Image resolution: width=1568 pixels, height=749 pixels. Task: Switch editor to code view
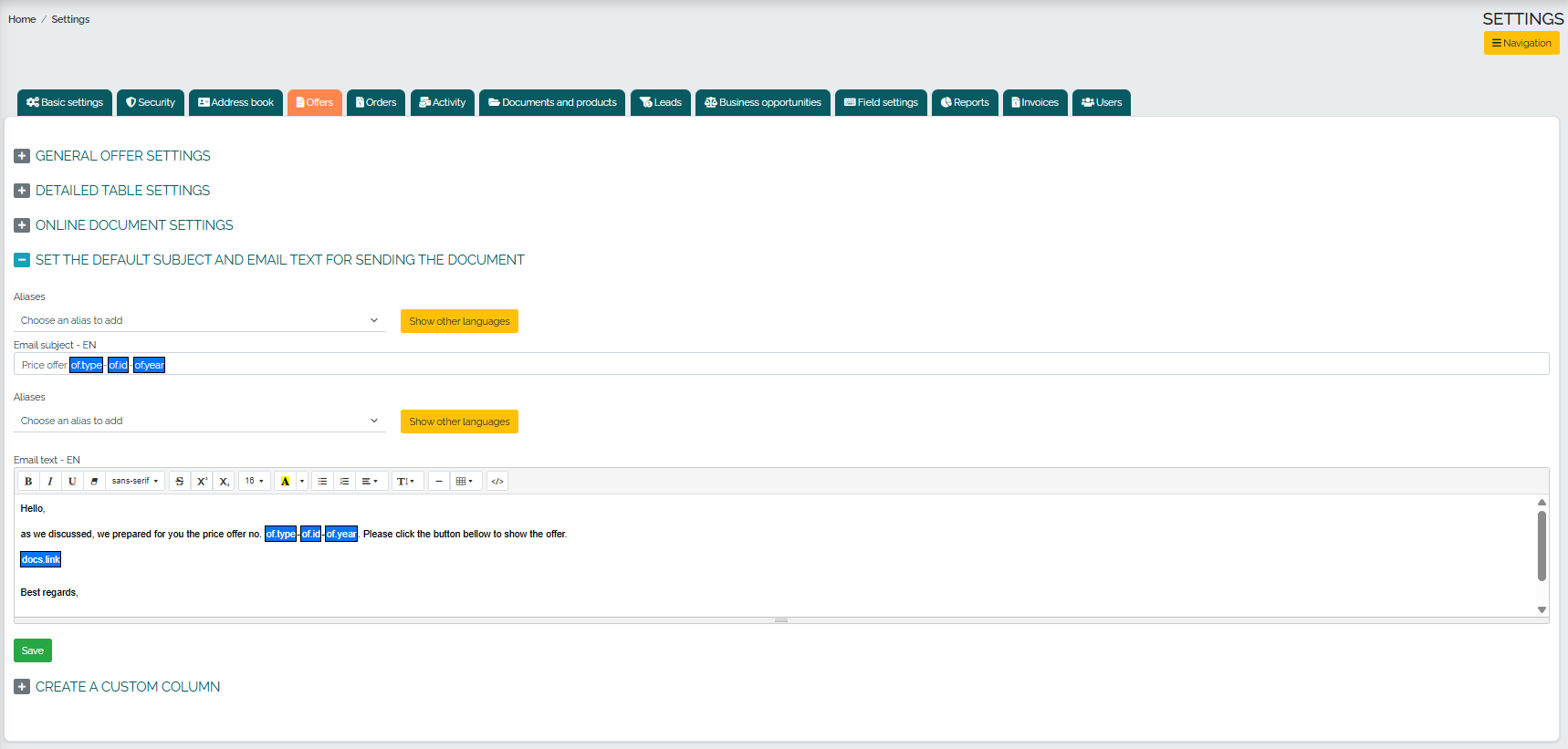(x=497, y=481)
